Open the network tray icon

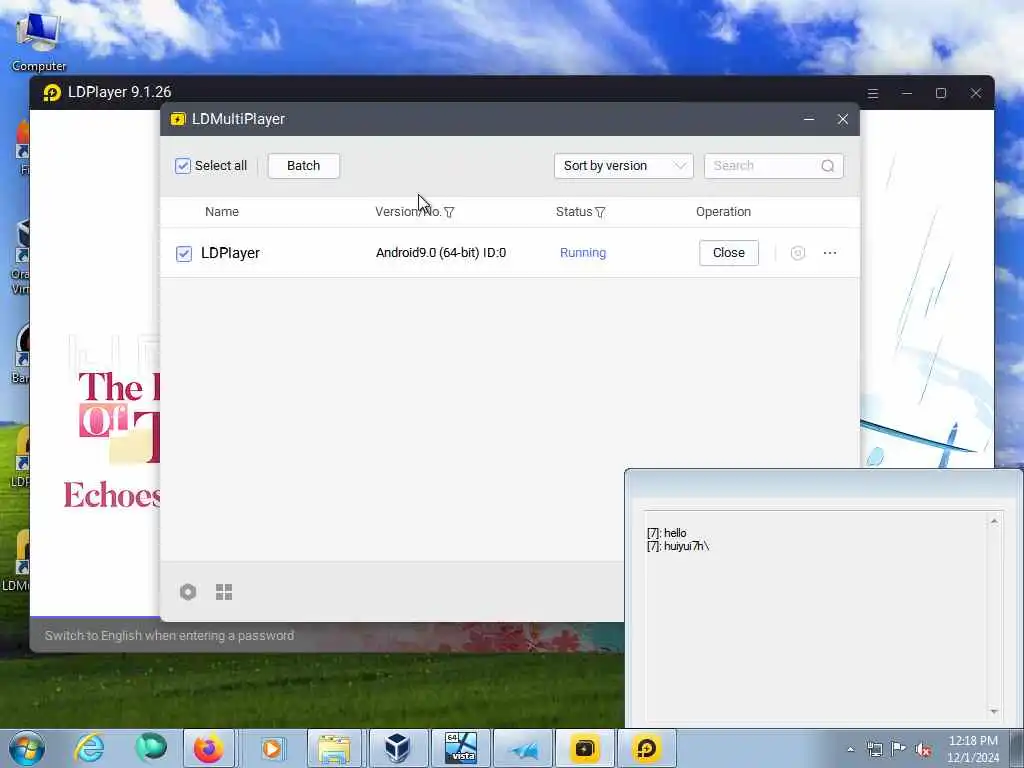tap(874, 749)
